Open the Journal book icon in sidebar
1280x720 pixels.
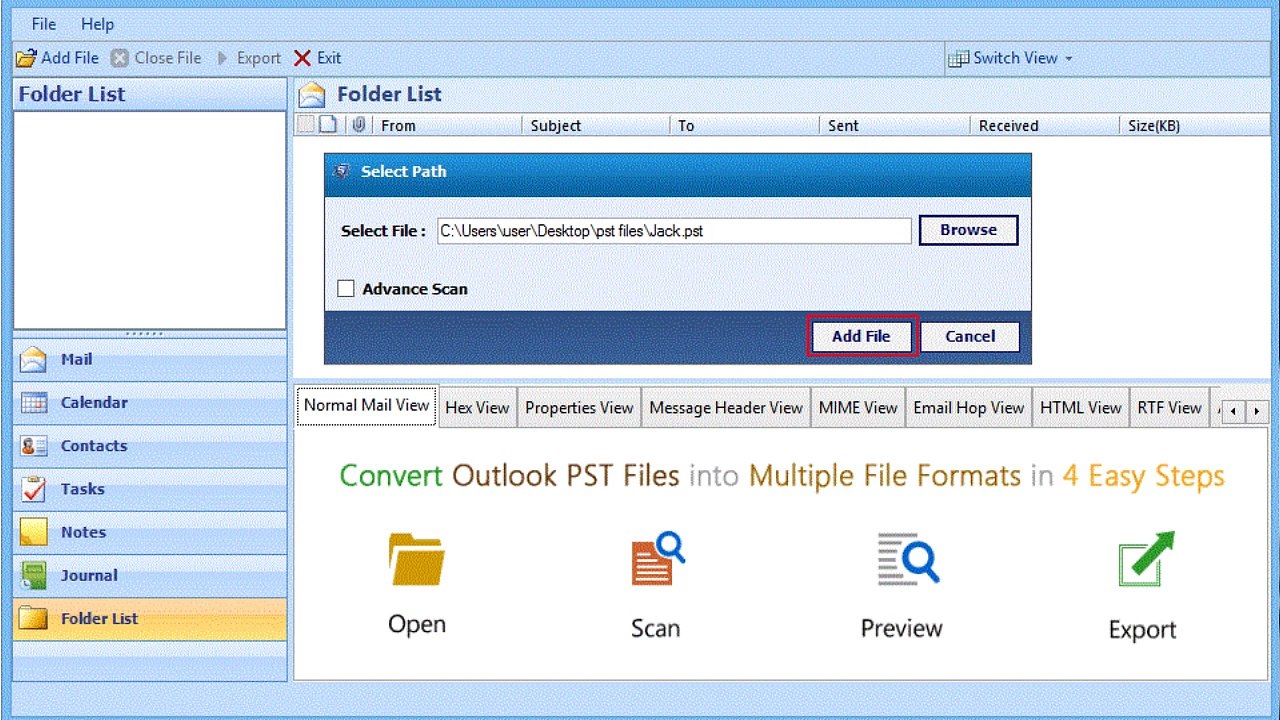tap(34, 575)
